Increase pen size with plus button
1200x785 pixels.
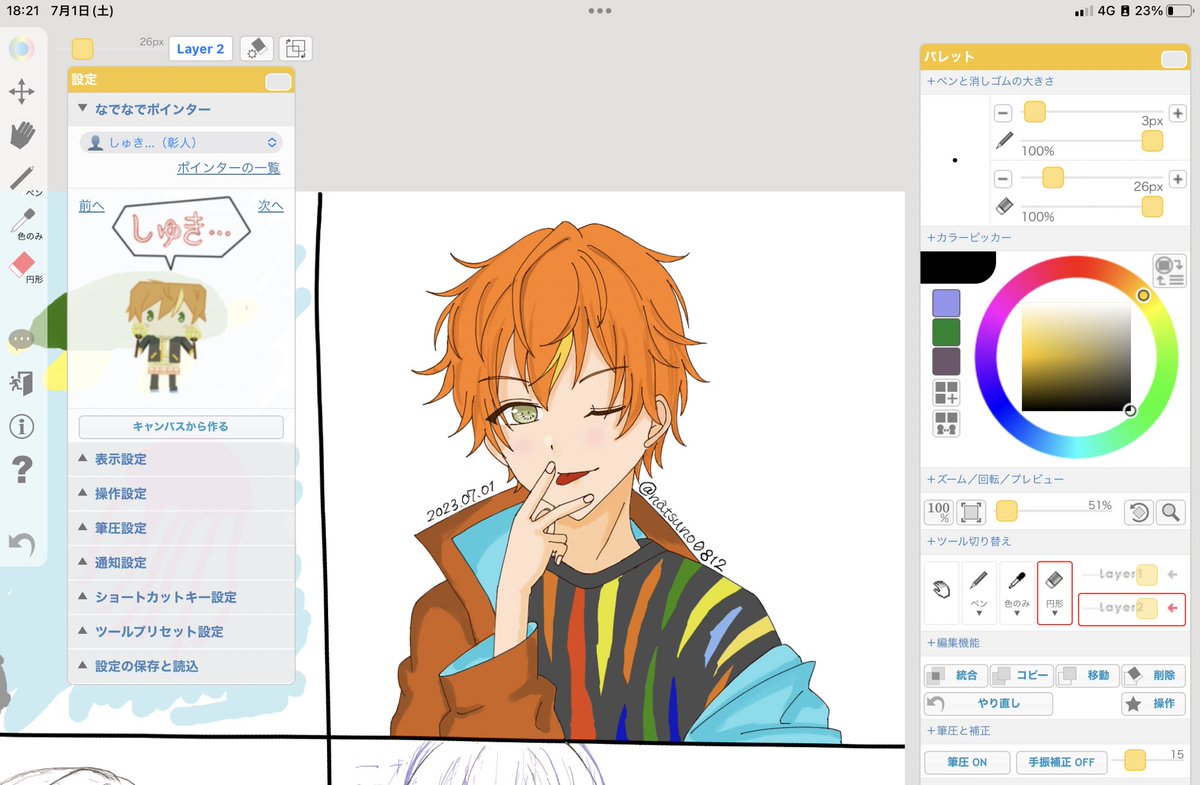tap(1178, 114)
